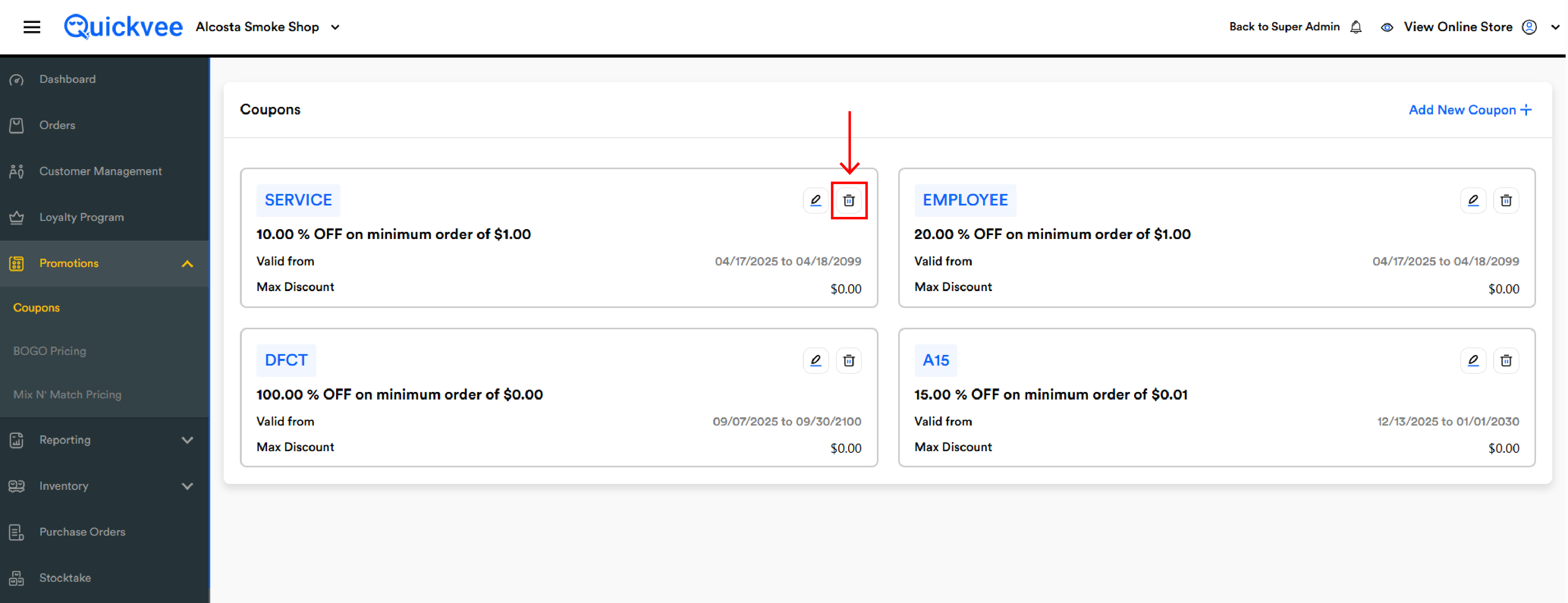Expand the Reporting section chevron
Screen dimensions: 1568x603
tap(187, 440)
